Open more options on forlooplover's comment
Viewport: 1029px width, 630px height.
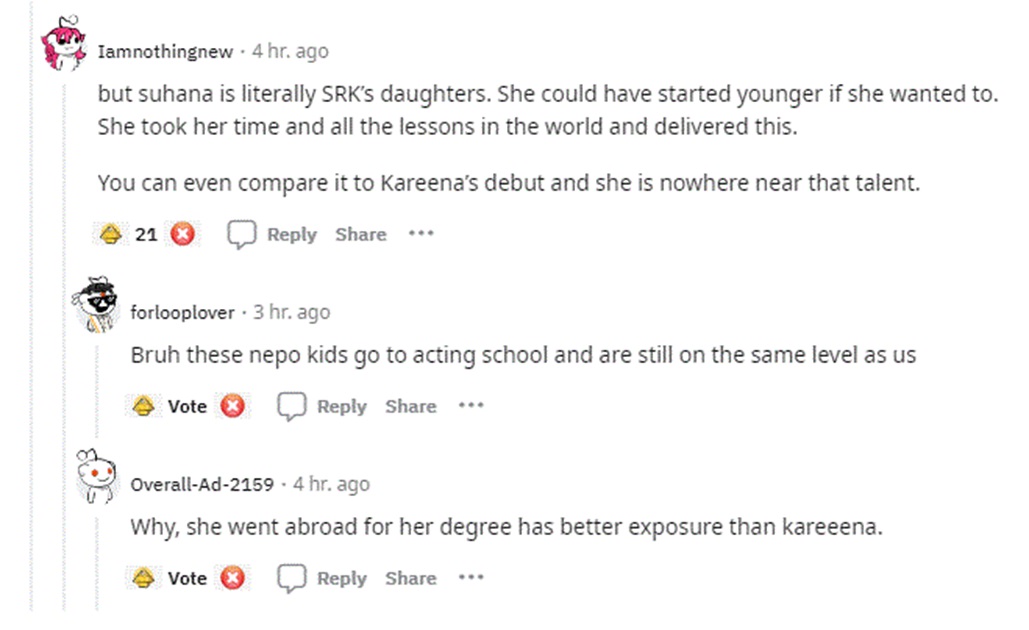point(471,407)
